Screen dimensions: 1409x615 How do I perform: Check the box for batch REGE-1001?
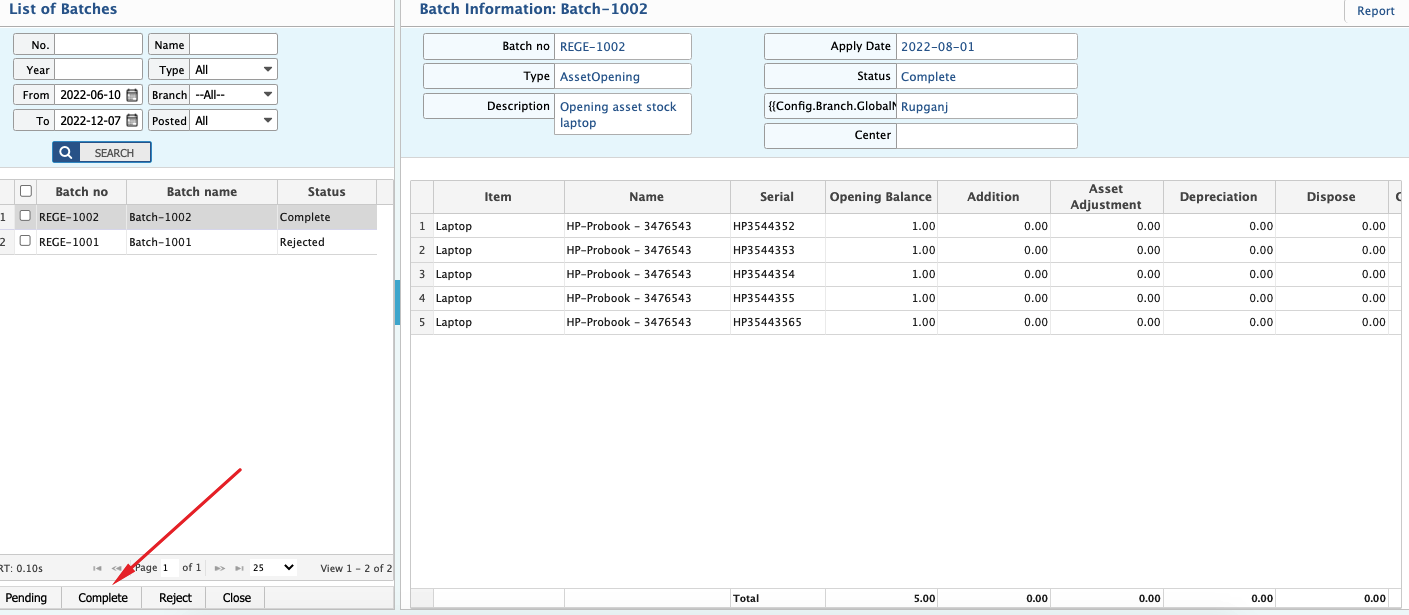click(26, 241)
